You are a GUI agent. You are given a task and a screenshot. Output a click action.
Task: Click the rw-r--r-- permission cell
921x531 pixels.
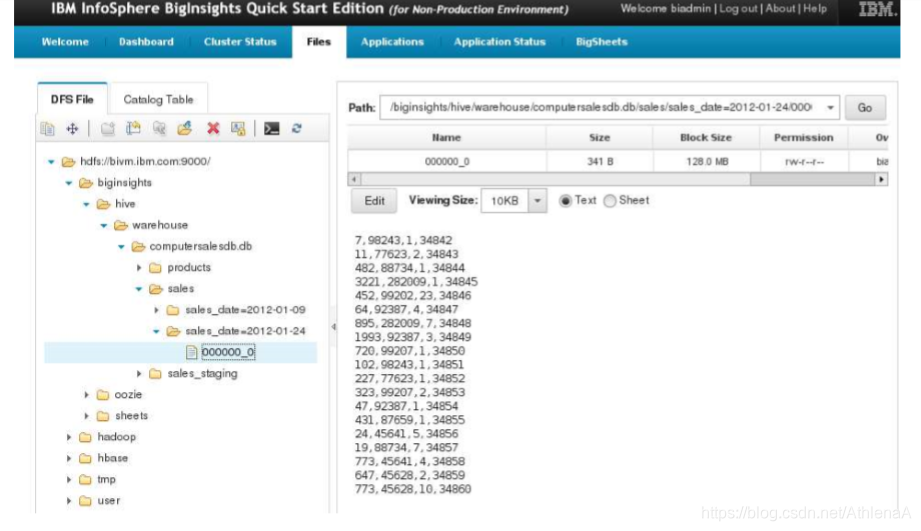804,162
